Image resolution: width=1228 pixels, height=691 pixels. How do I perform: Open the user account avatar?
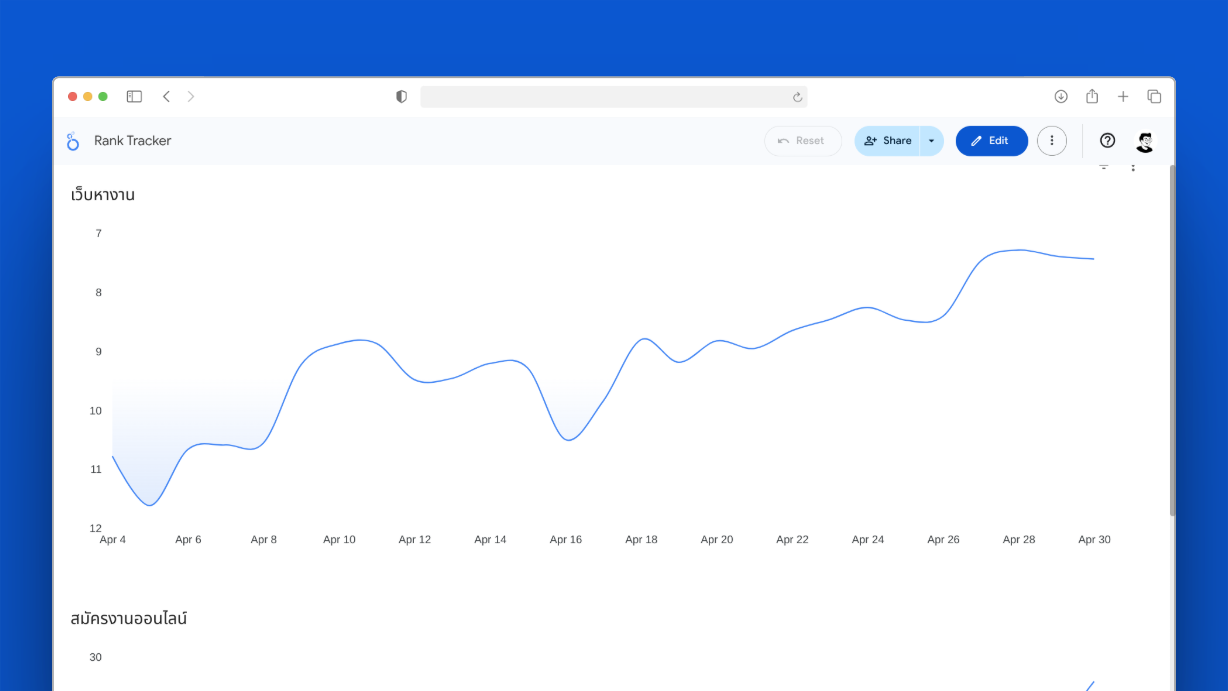pos(1145,141)
